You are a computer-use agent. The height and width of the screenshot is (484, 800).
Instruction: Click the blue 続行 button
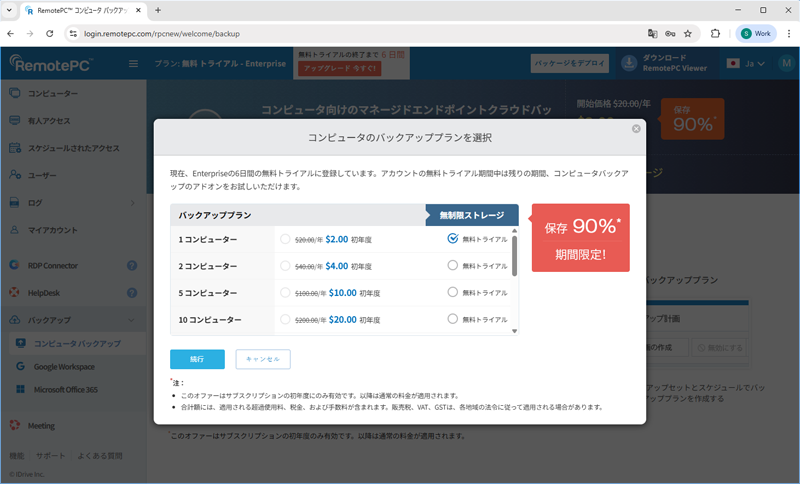click(197, 359)
